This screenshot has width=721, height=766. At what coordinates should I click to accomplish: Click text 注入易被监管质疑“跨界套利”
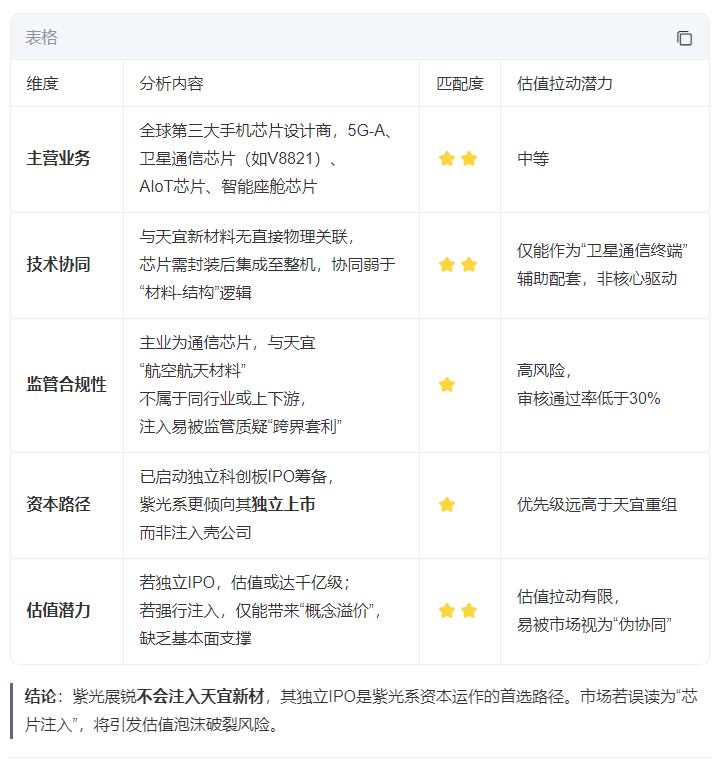[240, 426]
